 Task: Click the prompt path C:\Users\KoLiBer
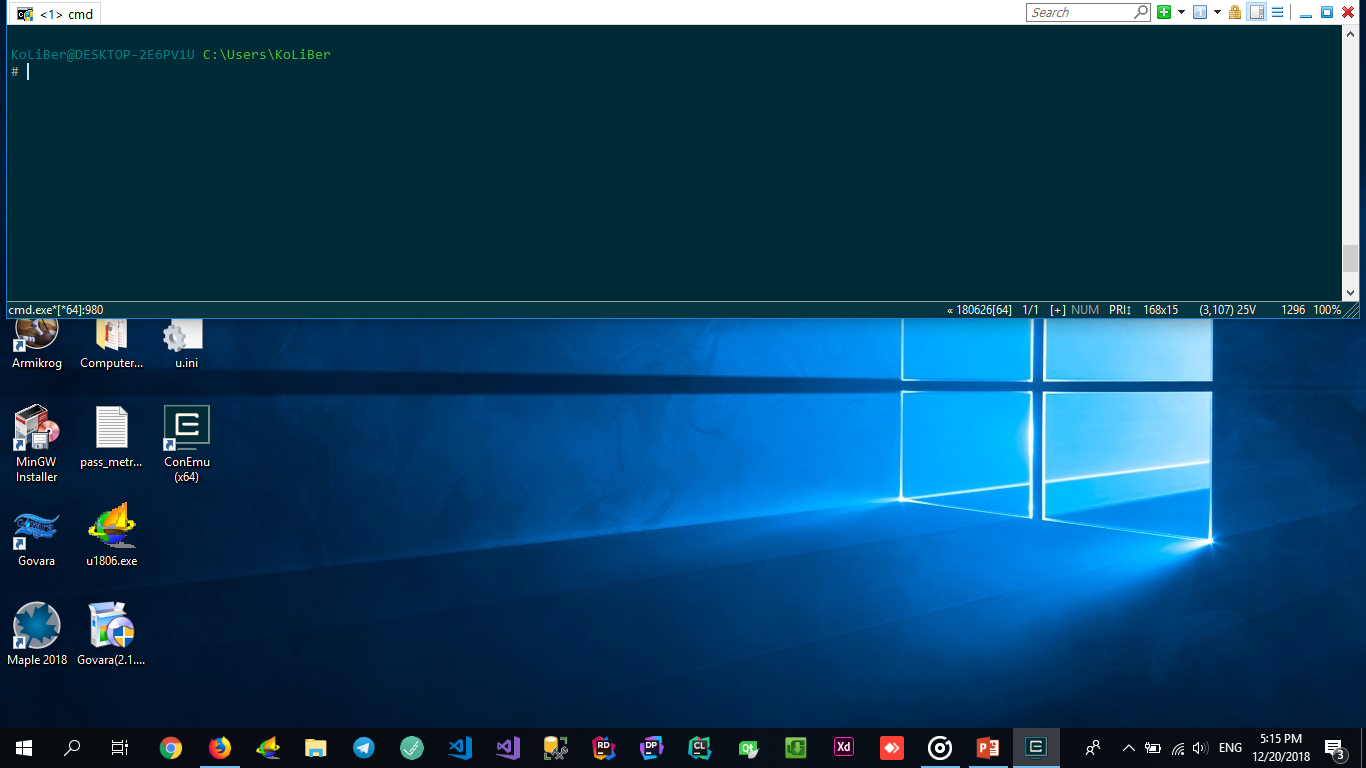[x=266, y=54]
